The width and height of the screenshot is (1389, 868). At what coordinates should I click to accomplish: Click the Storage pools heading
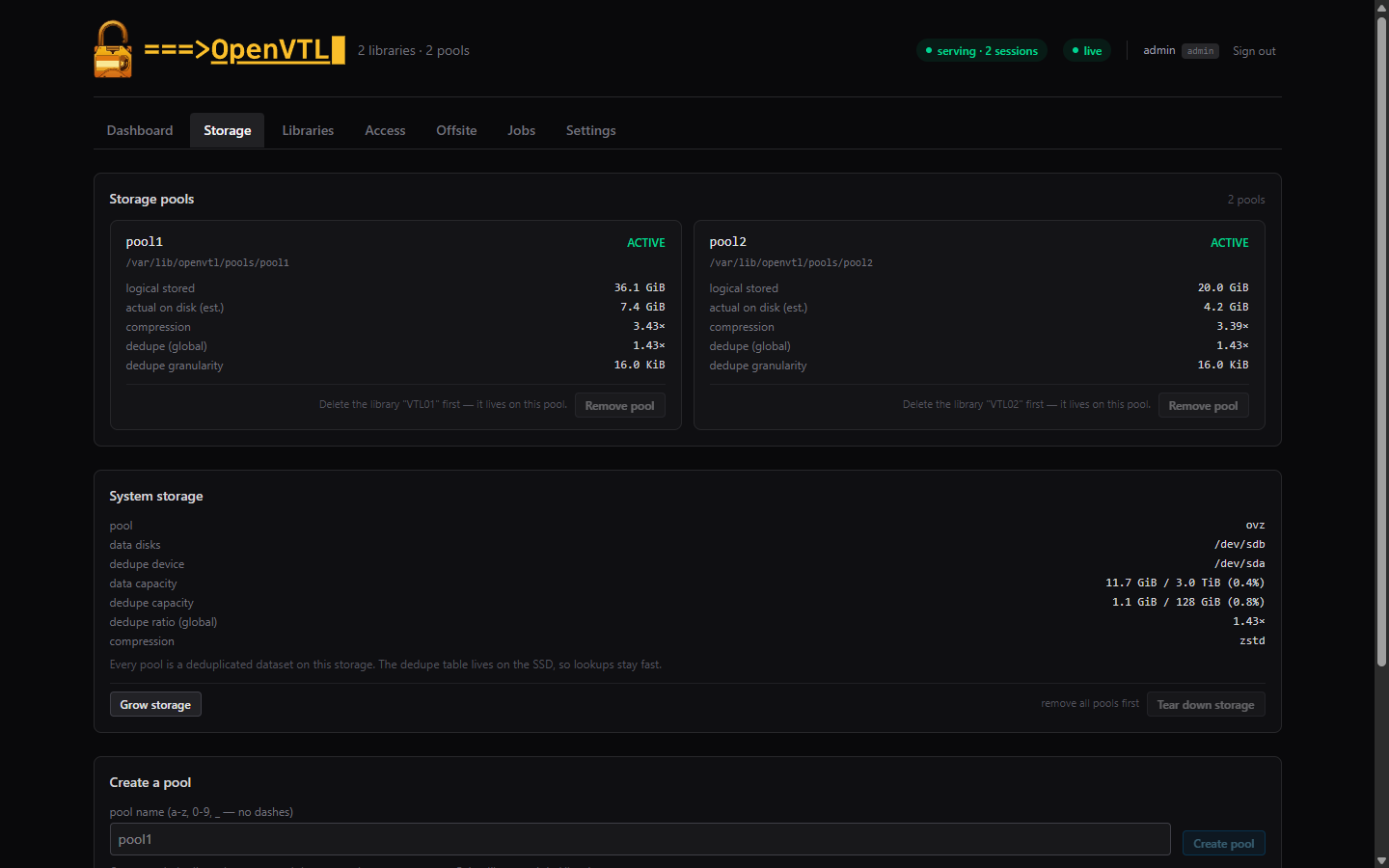coord(151,199)
